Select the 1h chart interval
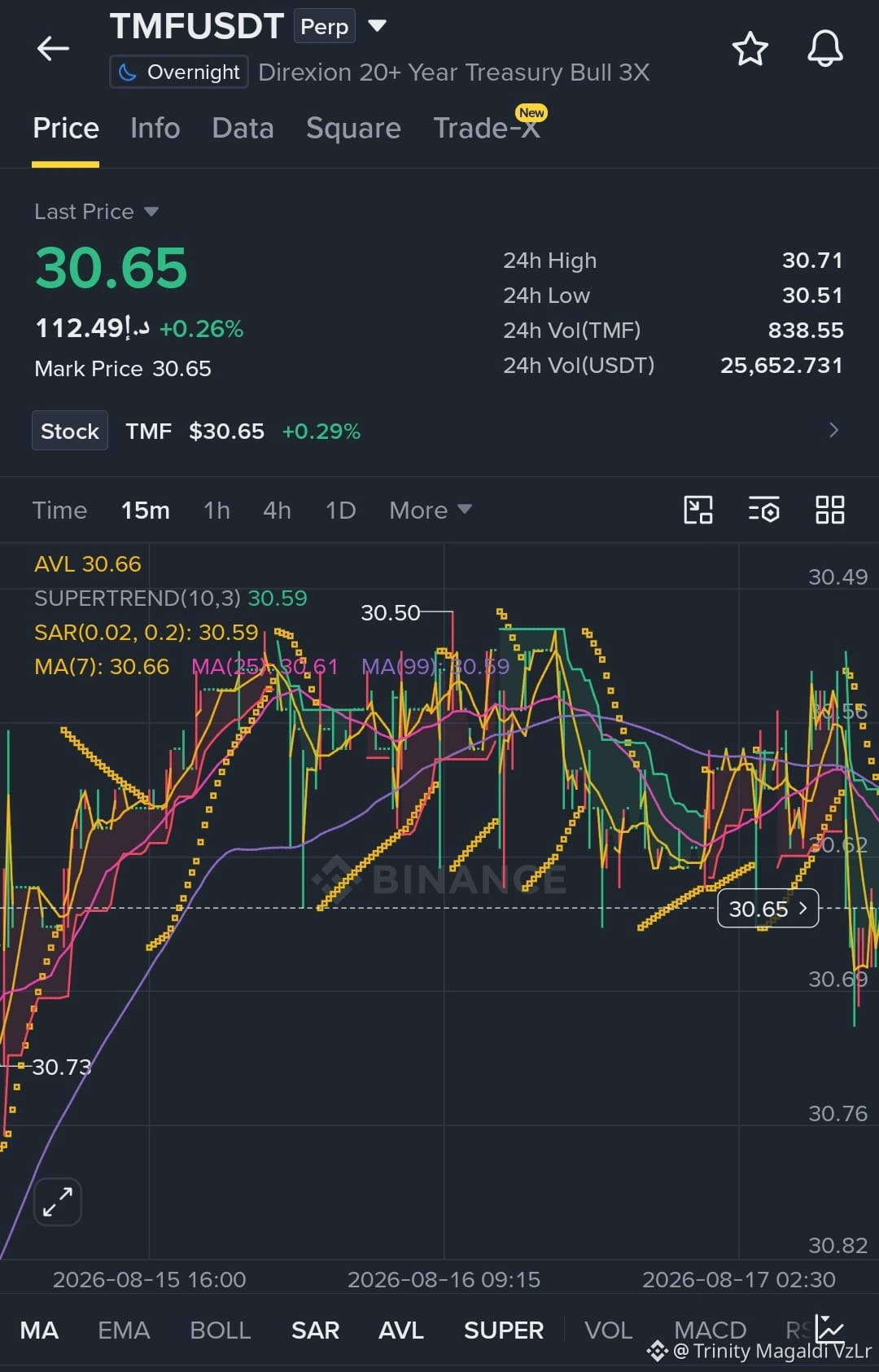The width and height of the screenshot is (879, 1372). pyautogui.click(x=216, y=511)
